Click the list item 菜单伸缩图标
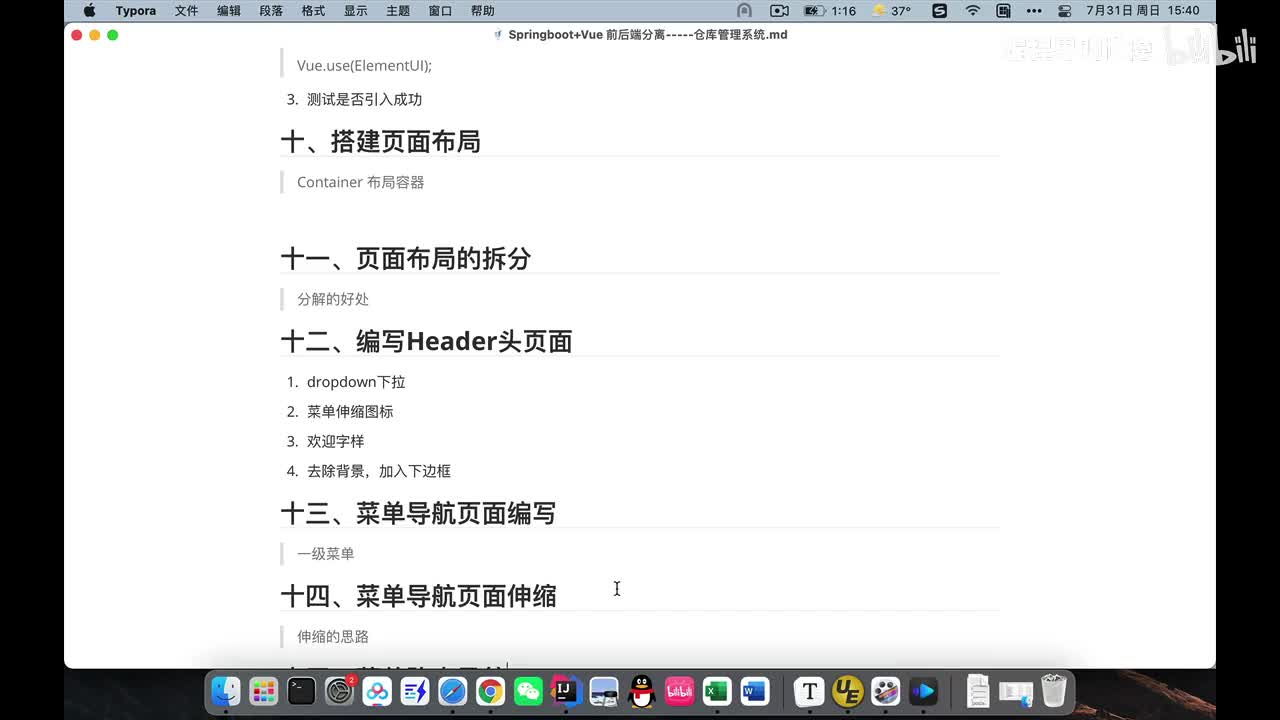1280x720 pixels. pyautogui.click(x=350, y=411)
